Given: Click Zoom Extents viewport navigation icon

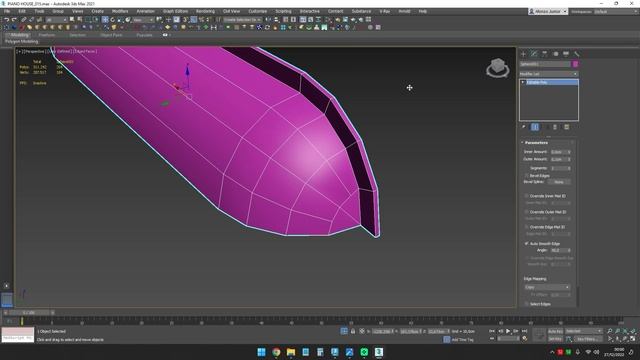Looking at the screenshot, I should 625,331.
